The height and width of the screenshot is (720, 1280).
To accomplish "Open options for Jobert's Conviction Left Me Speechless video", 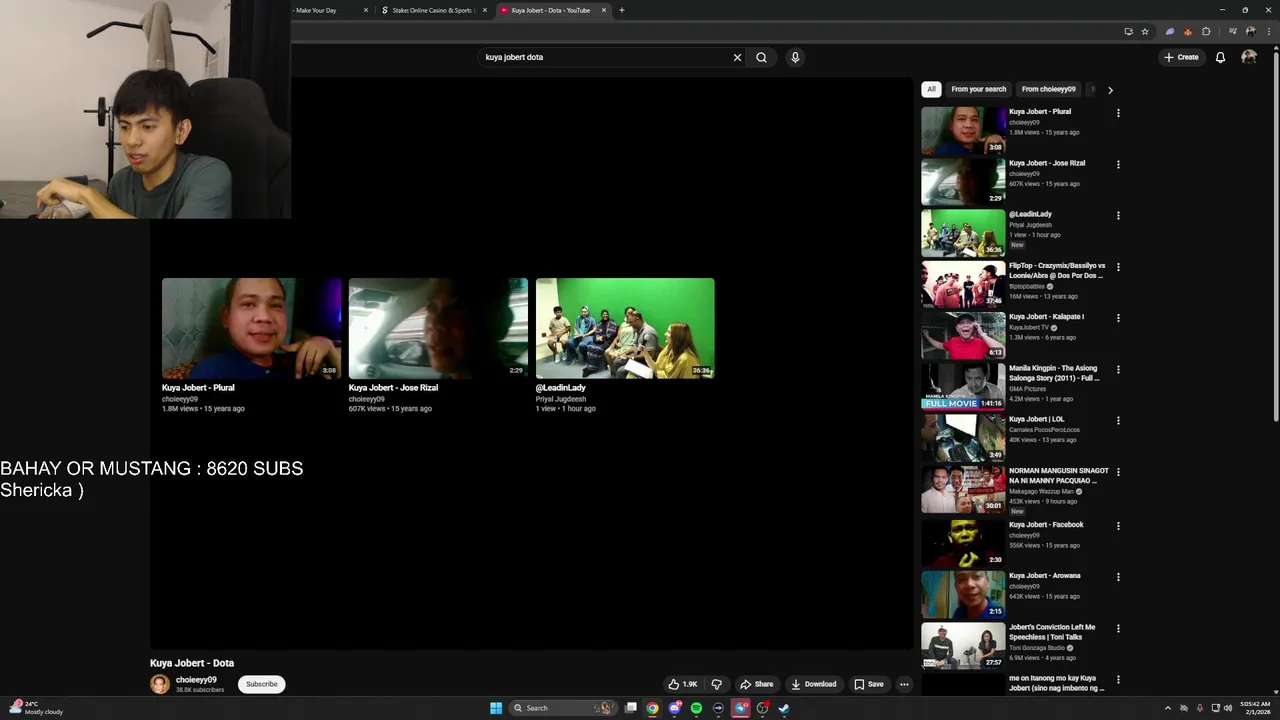I will click(1118, 629).
